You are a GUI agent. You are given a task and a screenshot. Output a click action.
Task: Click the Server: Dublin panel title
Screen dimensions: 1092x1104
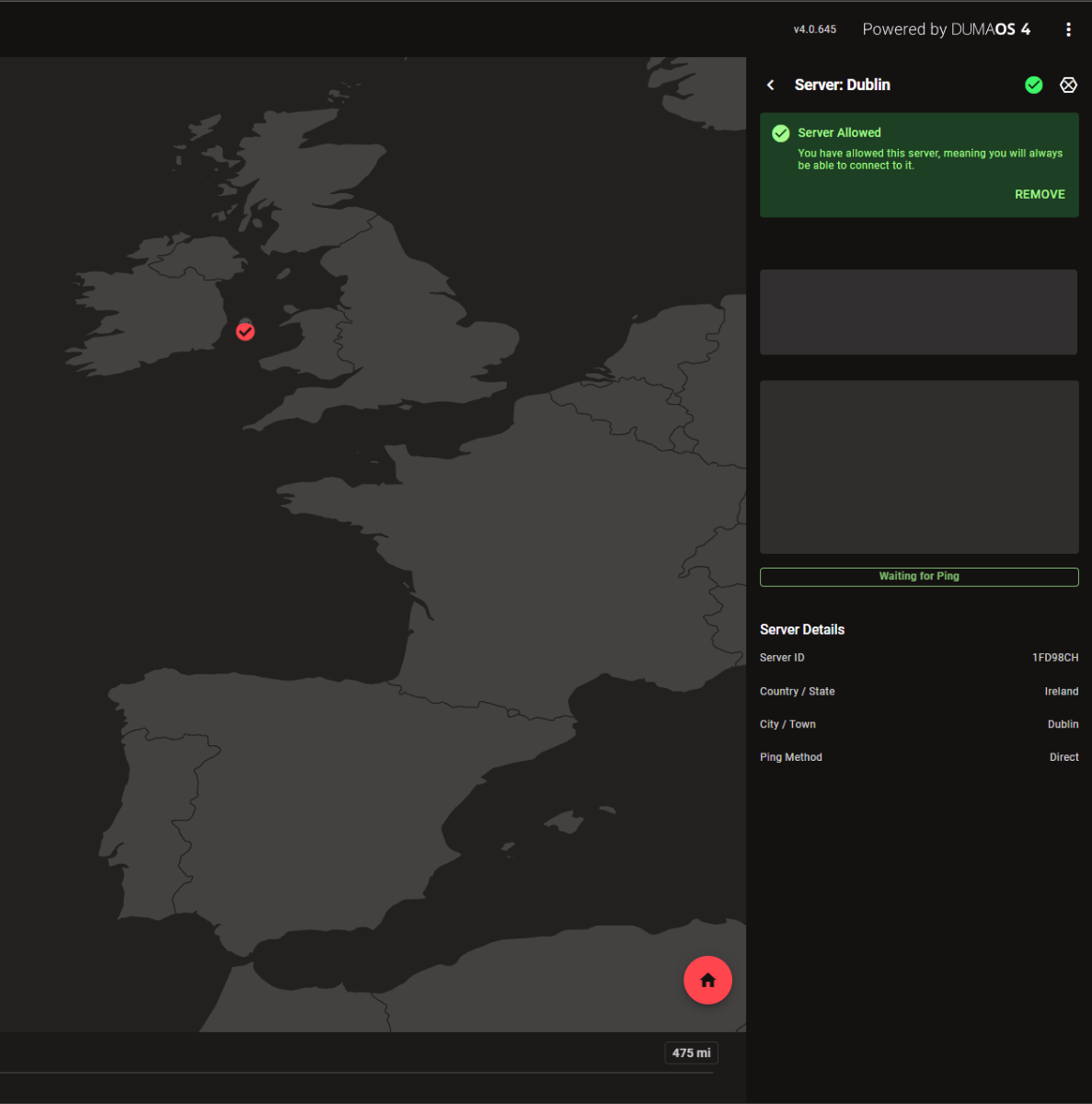click(842, 85)
